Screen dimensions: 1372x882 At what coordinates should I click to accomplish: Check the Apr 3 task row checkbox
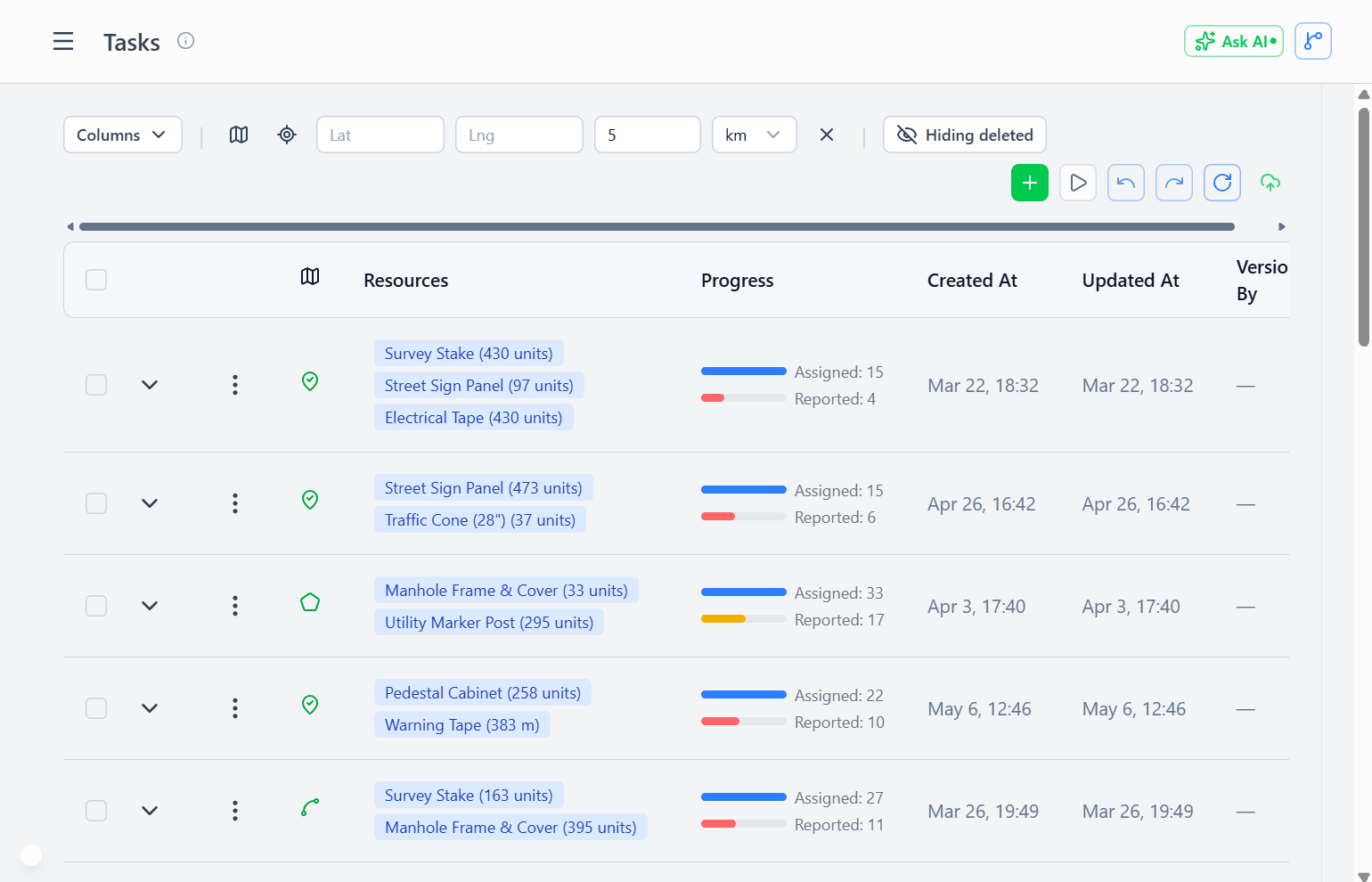[96, 606]
